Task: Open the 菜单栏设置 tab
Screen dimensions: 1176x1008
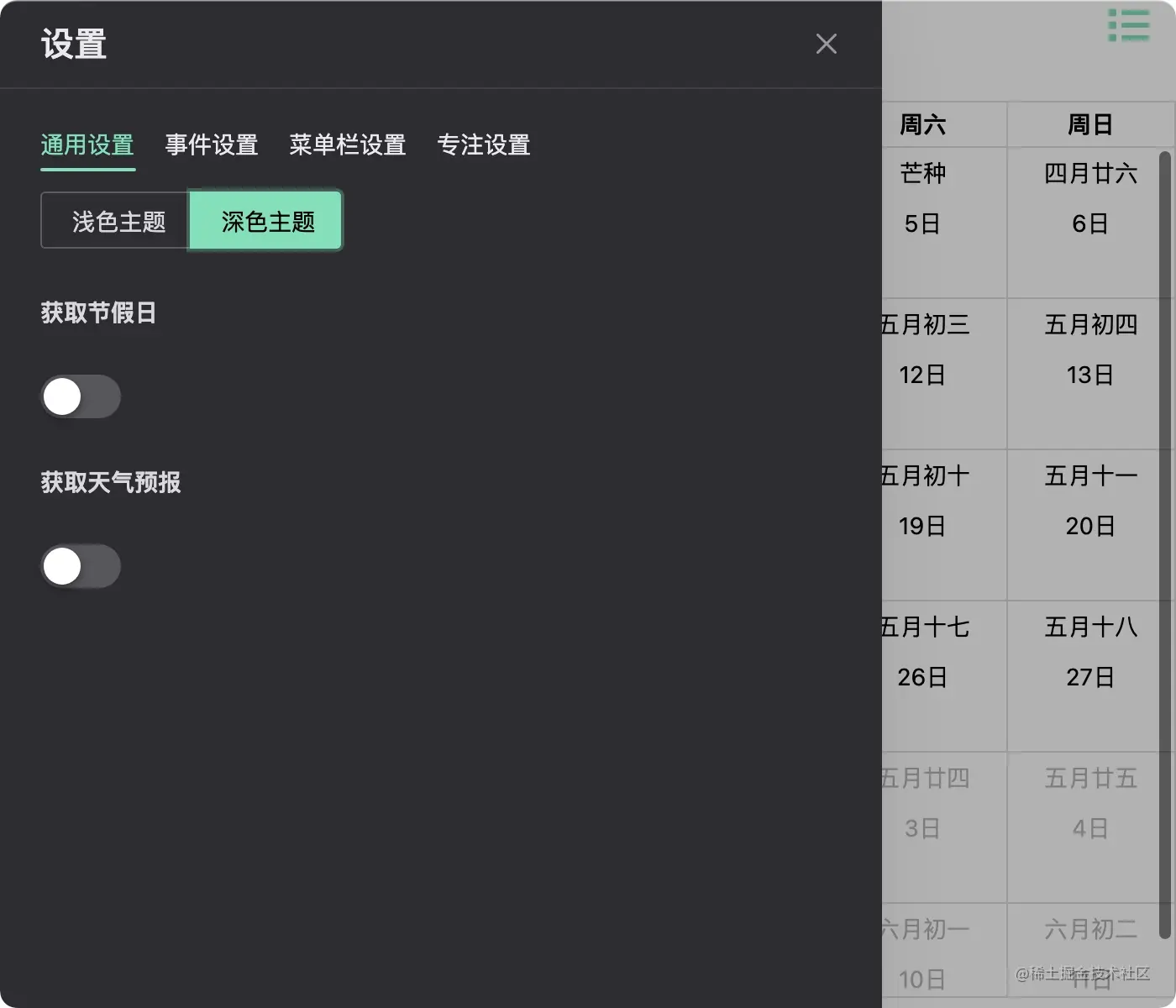Action: click(348, 145)
